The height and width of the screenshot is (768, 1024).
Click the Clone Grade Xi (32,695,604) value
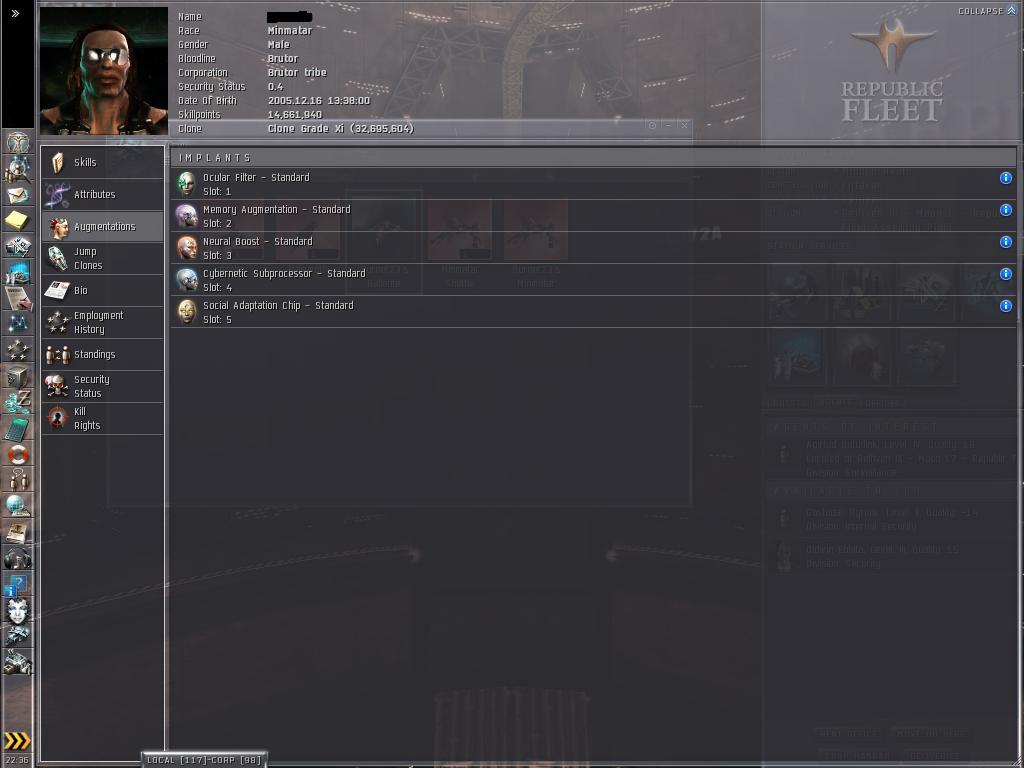tap(341, 129)
